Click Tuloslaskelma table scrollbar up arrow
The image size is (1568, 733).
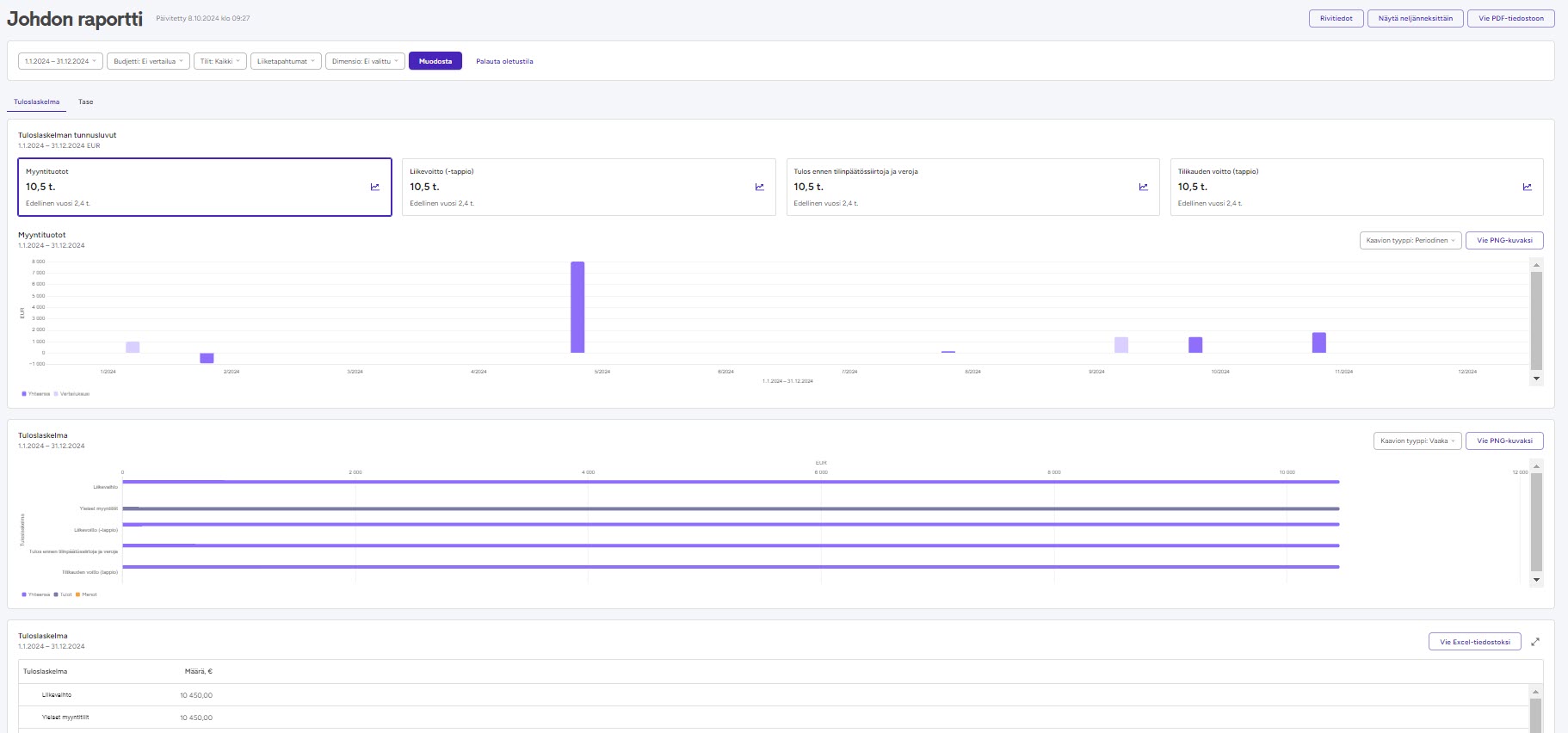coord(1536,691)
